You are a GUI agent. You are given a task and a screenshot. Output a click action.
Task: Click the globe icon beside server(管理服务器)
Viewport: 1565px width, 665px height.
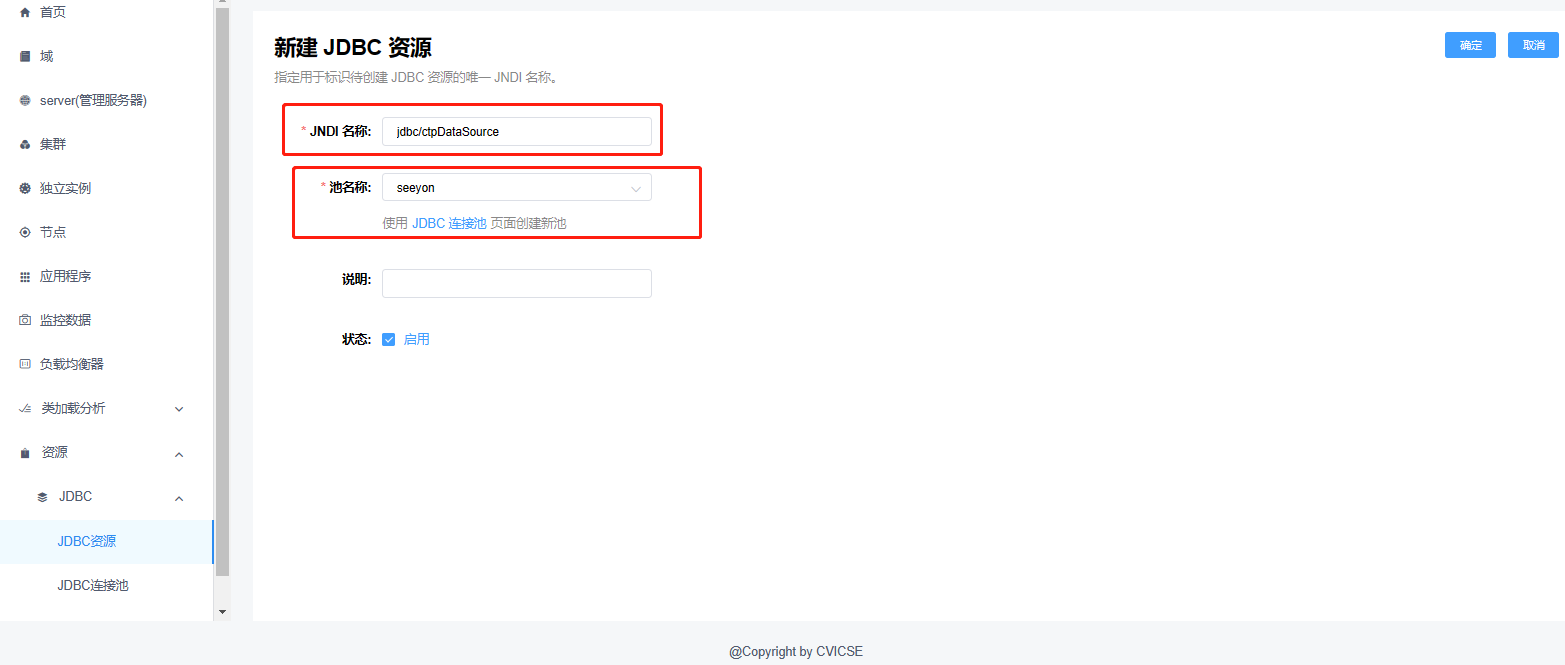tap(25, 100)
